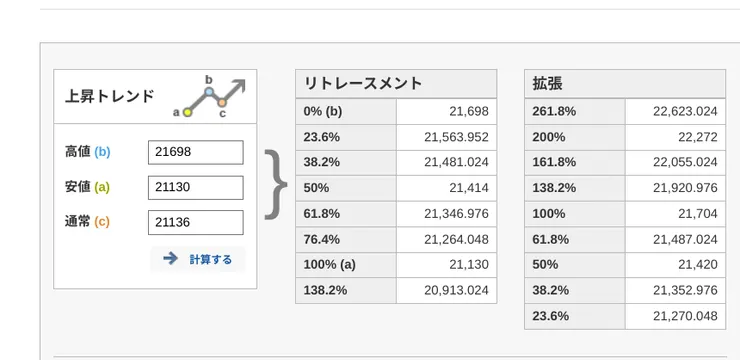Click the 0% (b) row label
Image resolution: width=740 pixels, height=360 pixels.
(x=323, y=111)
